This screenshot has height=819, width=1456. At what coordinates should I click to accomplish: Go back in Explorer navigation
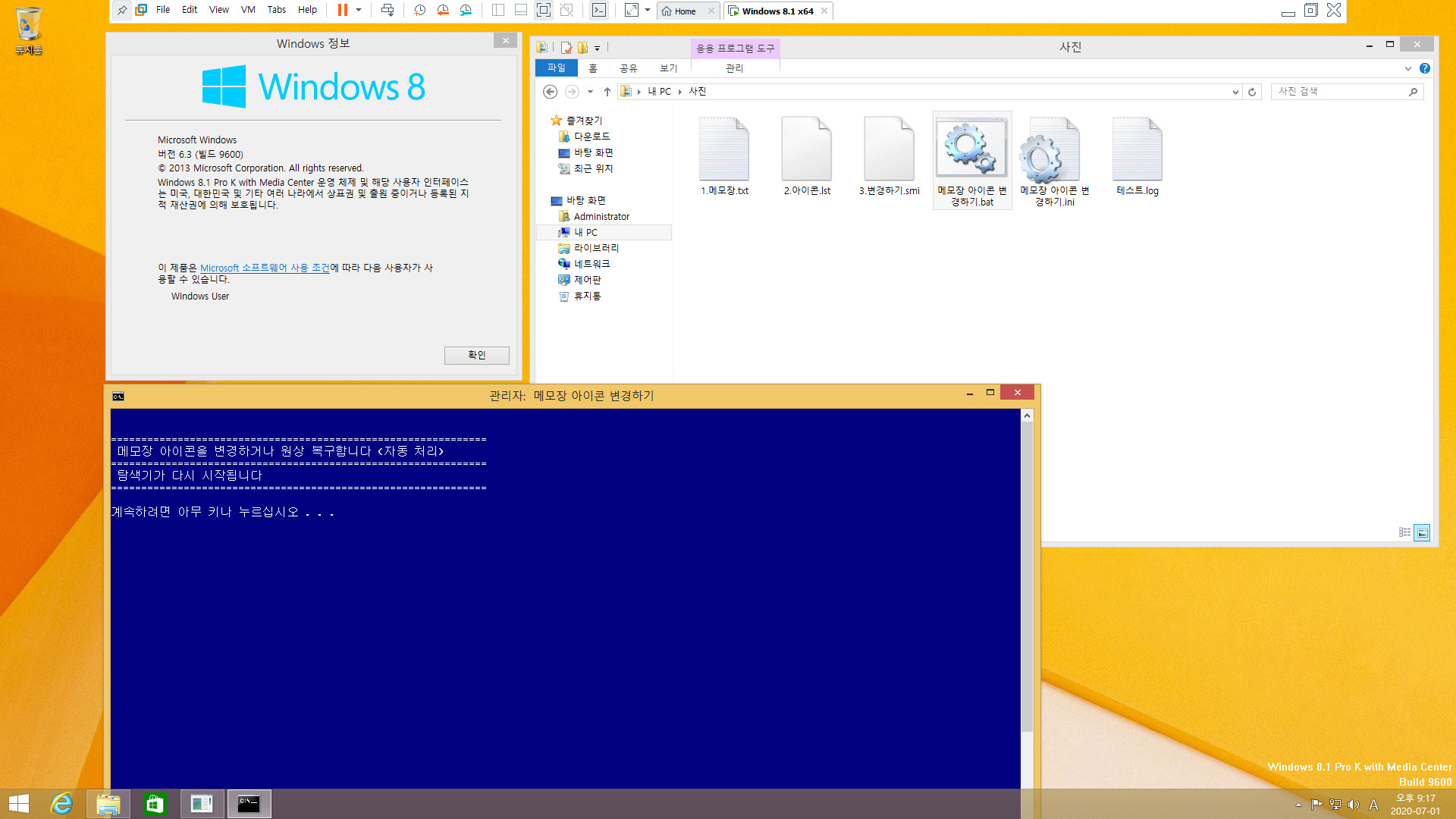coord(551,92)
